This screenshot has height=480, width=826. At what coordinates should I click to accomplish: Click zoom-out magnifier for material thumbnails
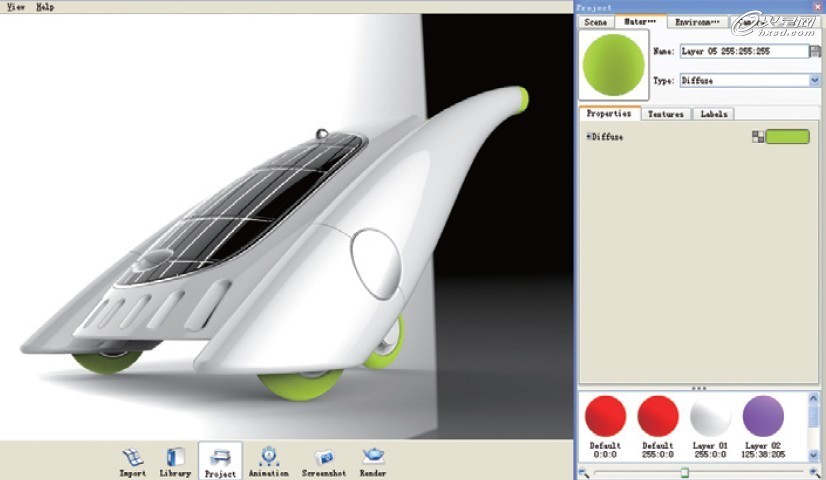point(584,471)
